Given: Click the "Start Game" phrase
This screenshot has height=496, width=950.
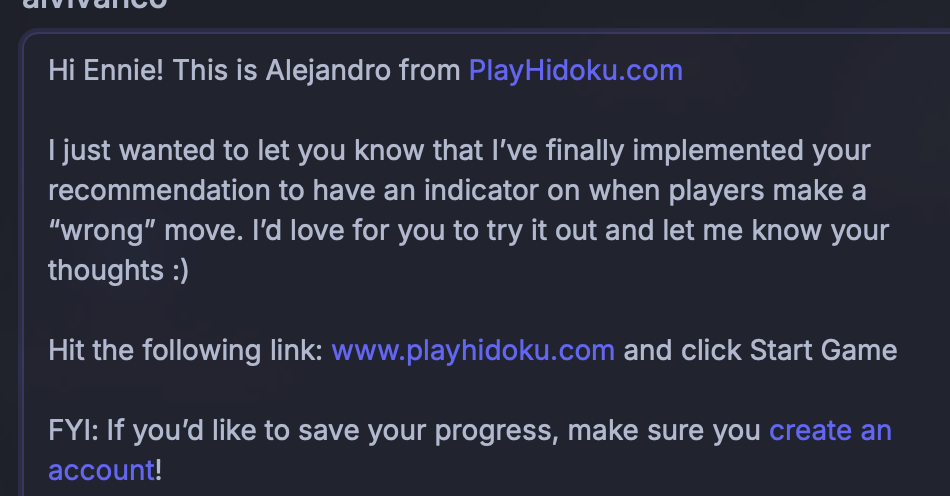Looking at the screenshot, I should pos(823,351).
